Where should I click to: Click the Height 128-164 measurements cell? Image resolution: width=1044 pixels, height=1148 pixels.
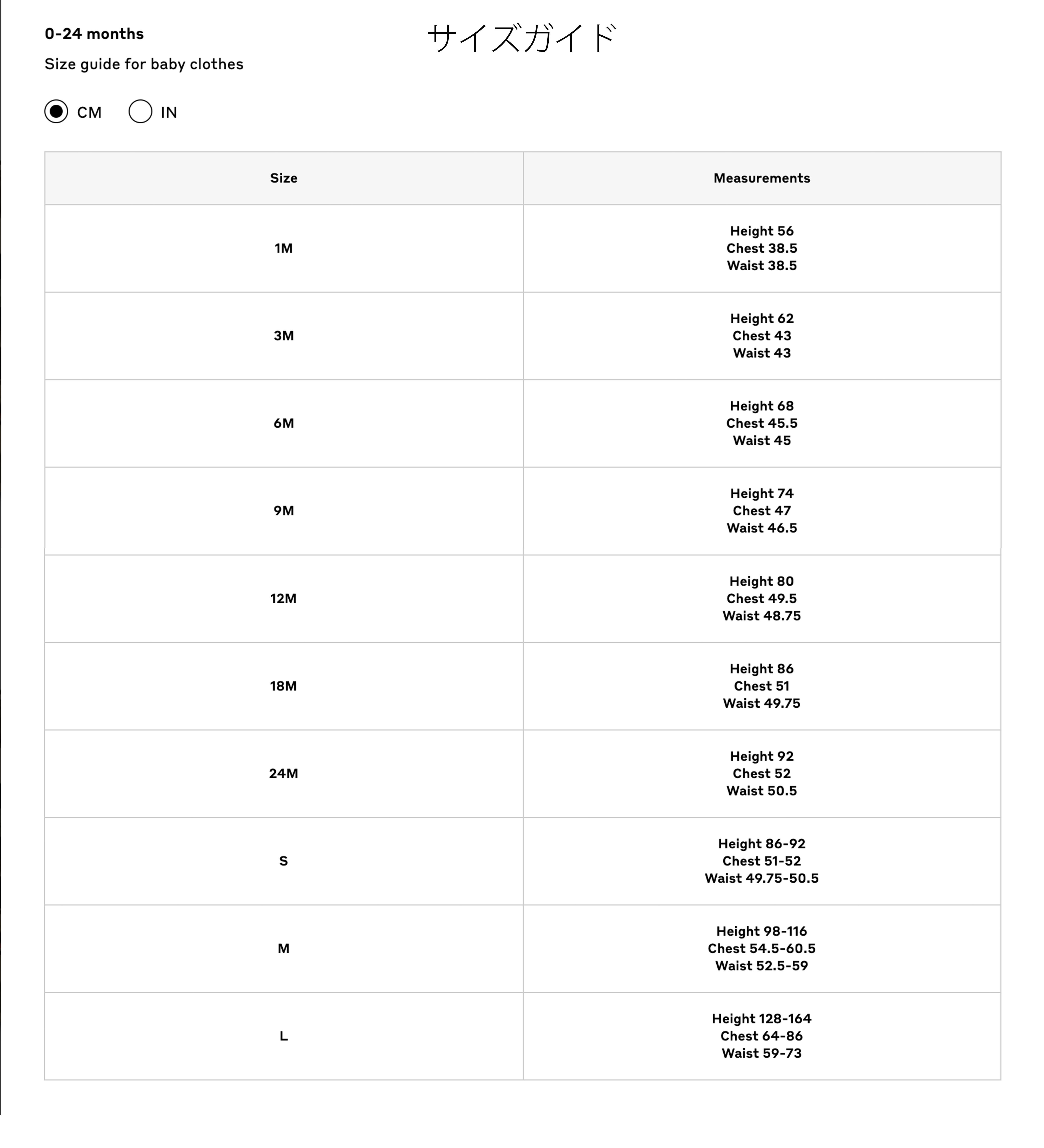pos(762,1036)
